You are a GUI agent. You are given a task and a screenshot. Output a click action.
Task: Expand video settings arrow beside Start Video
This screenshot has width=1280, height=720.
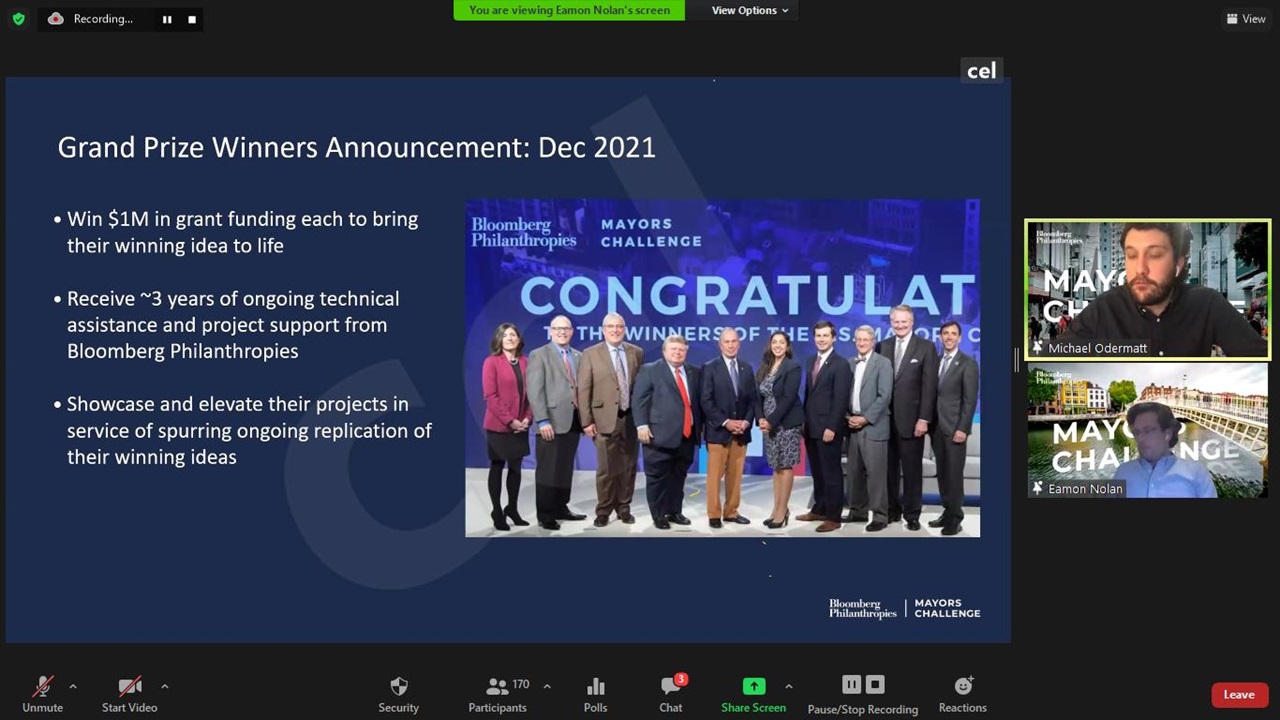(x=165, y=686)
